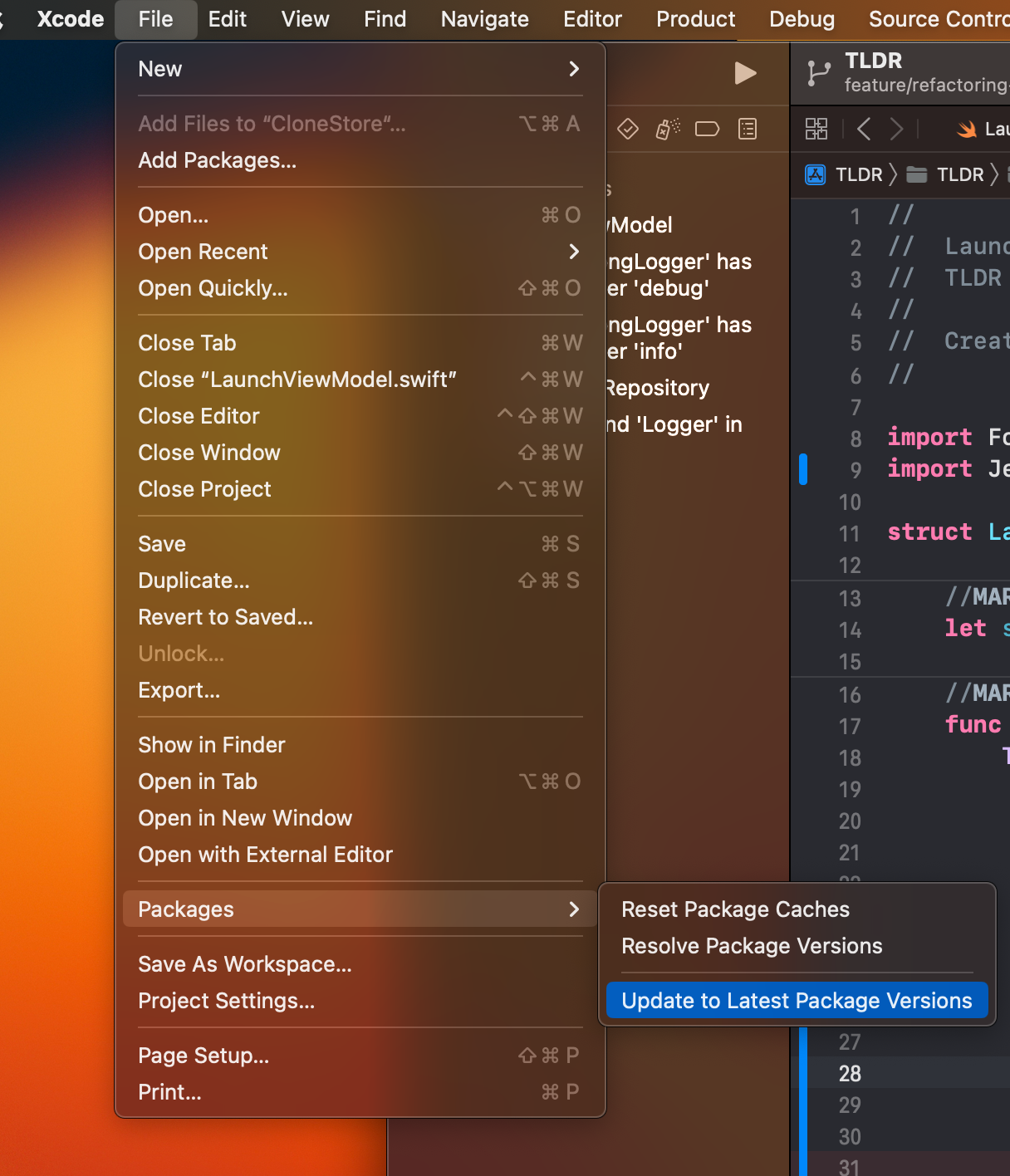
Task: Select Close Window
Action: coord(360,453)
